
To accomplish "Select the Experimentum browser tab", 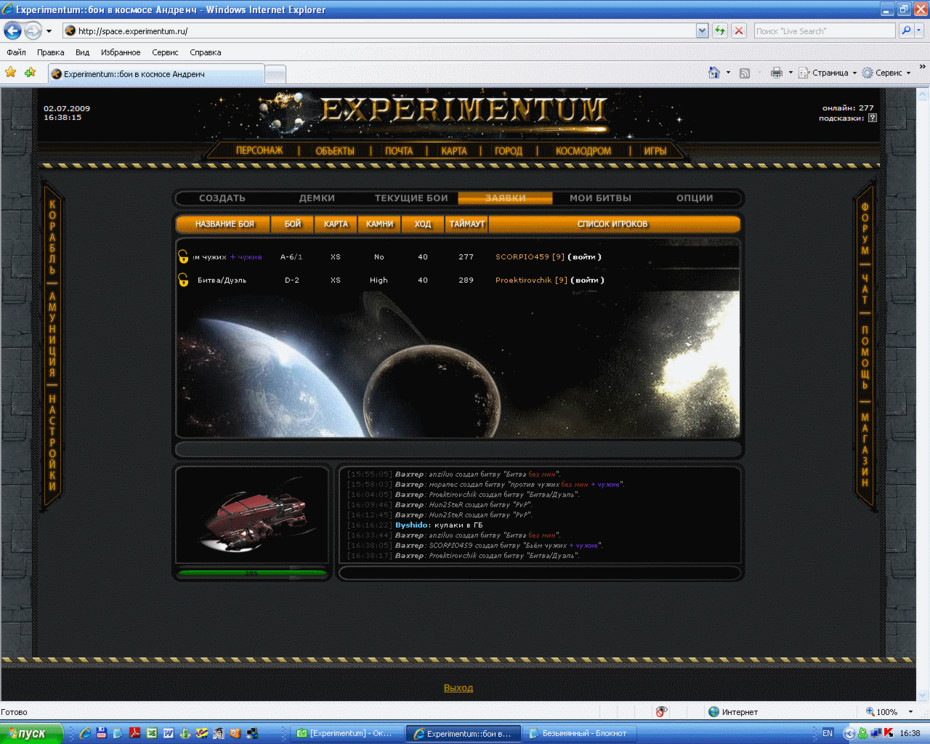I will 155,74.
